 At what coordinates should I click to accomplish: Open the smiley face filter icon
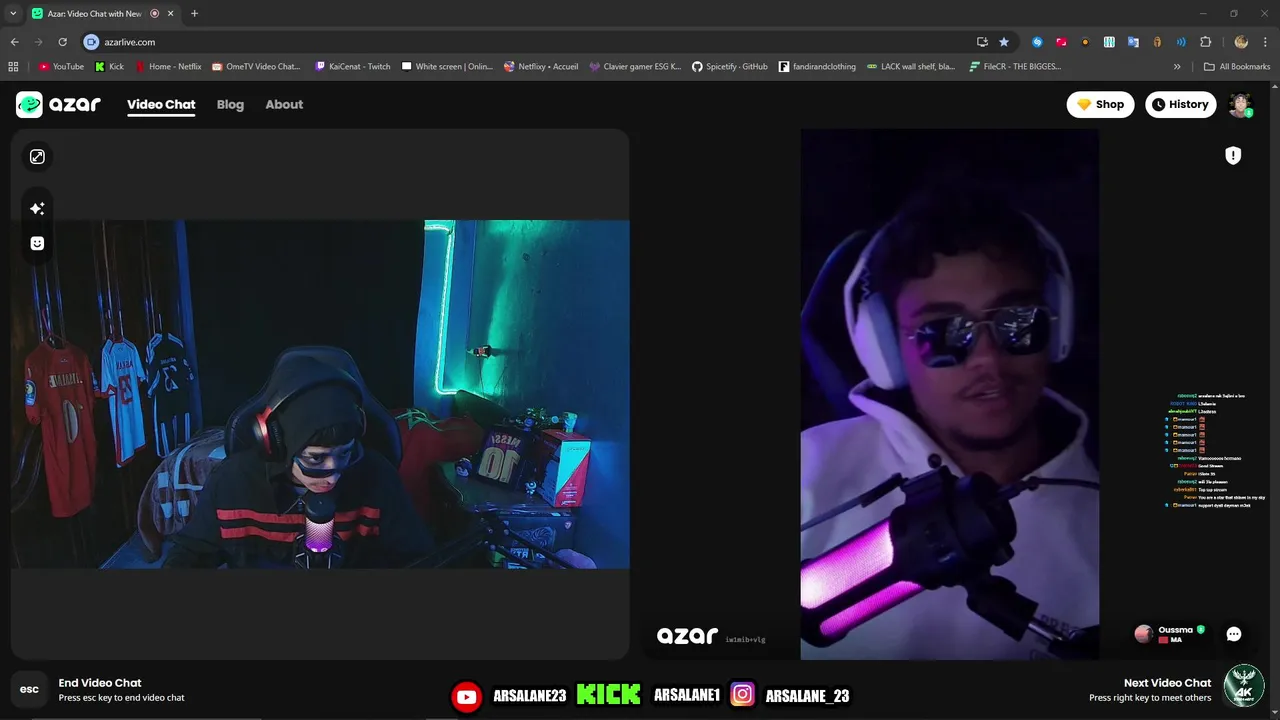37,243
